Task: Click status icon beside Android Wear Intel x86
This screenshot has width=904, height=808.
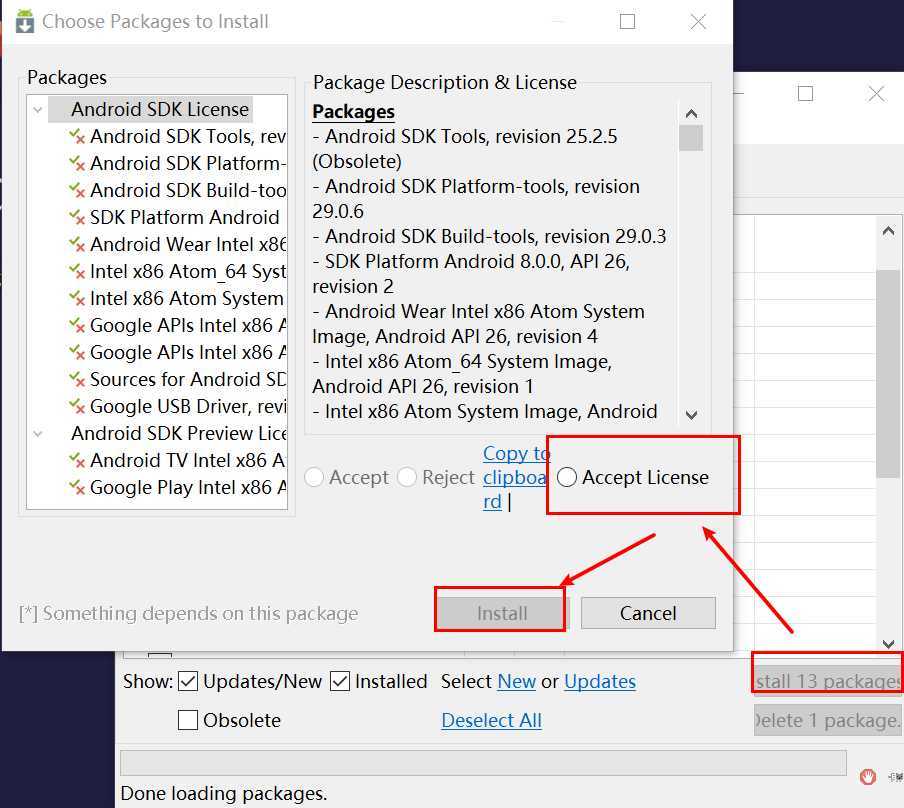Action: click(77, 245)
